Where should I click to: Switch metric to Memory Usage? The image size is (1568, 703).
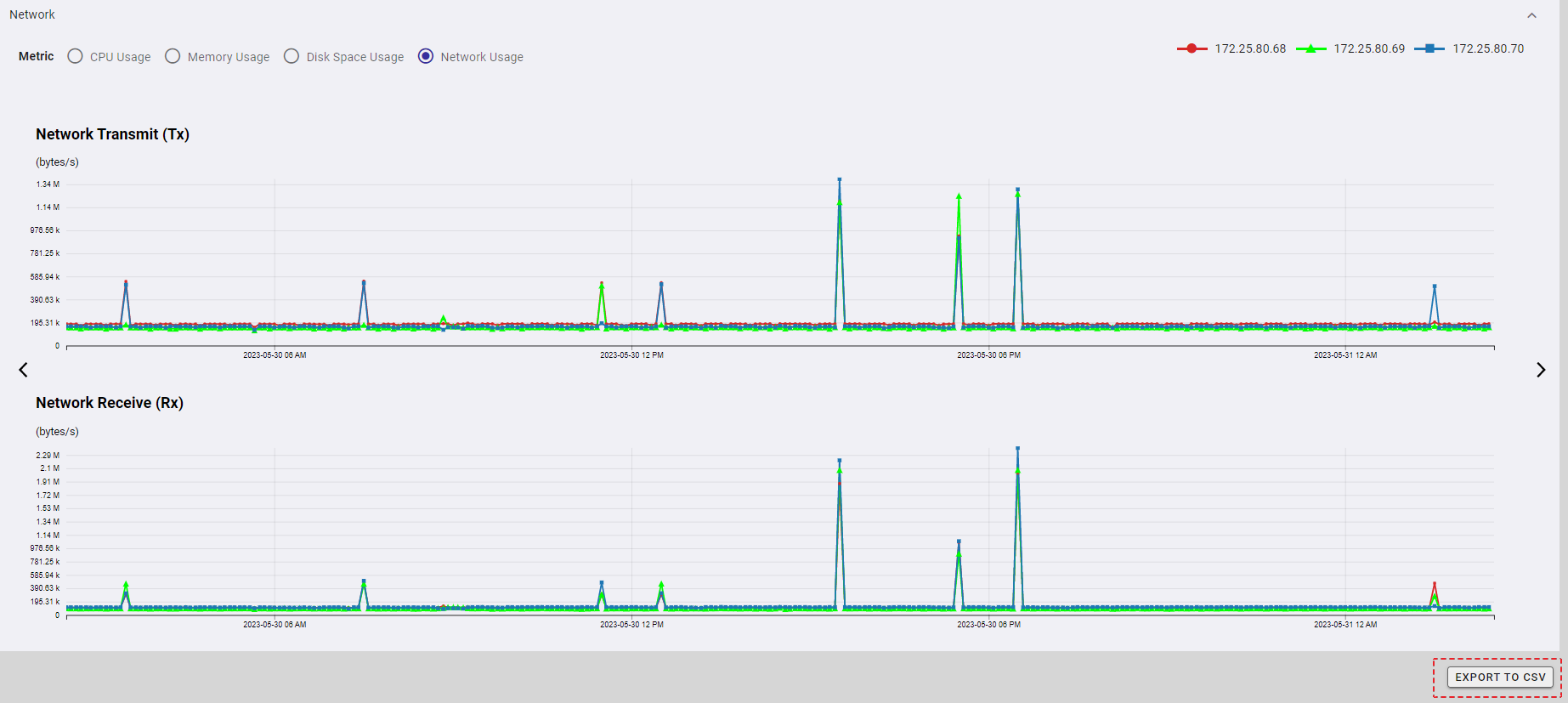(x=173, y=56)
